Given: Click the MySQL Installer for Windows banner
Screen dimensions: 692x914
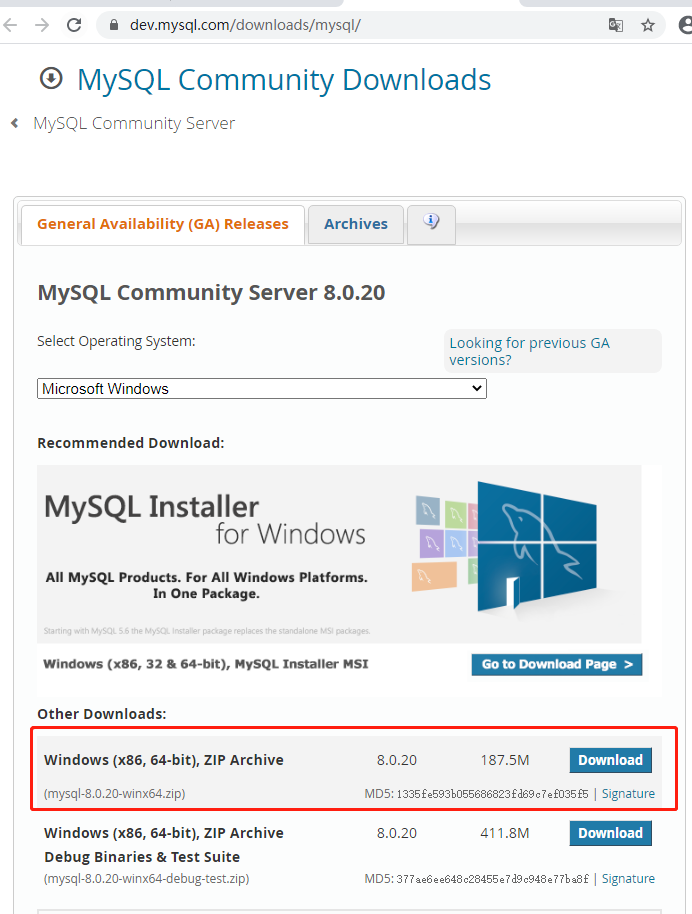Looking at the screenshot, I should pyautogui.click(x=339, y=554).
